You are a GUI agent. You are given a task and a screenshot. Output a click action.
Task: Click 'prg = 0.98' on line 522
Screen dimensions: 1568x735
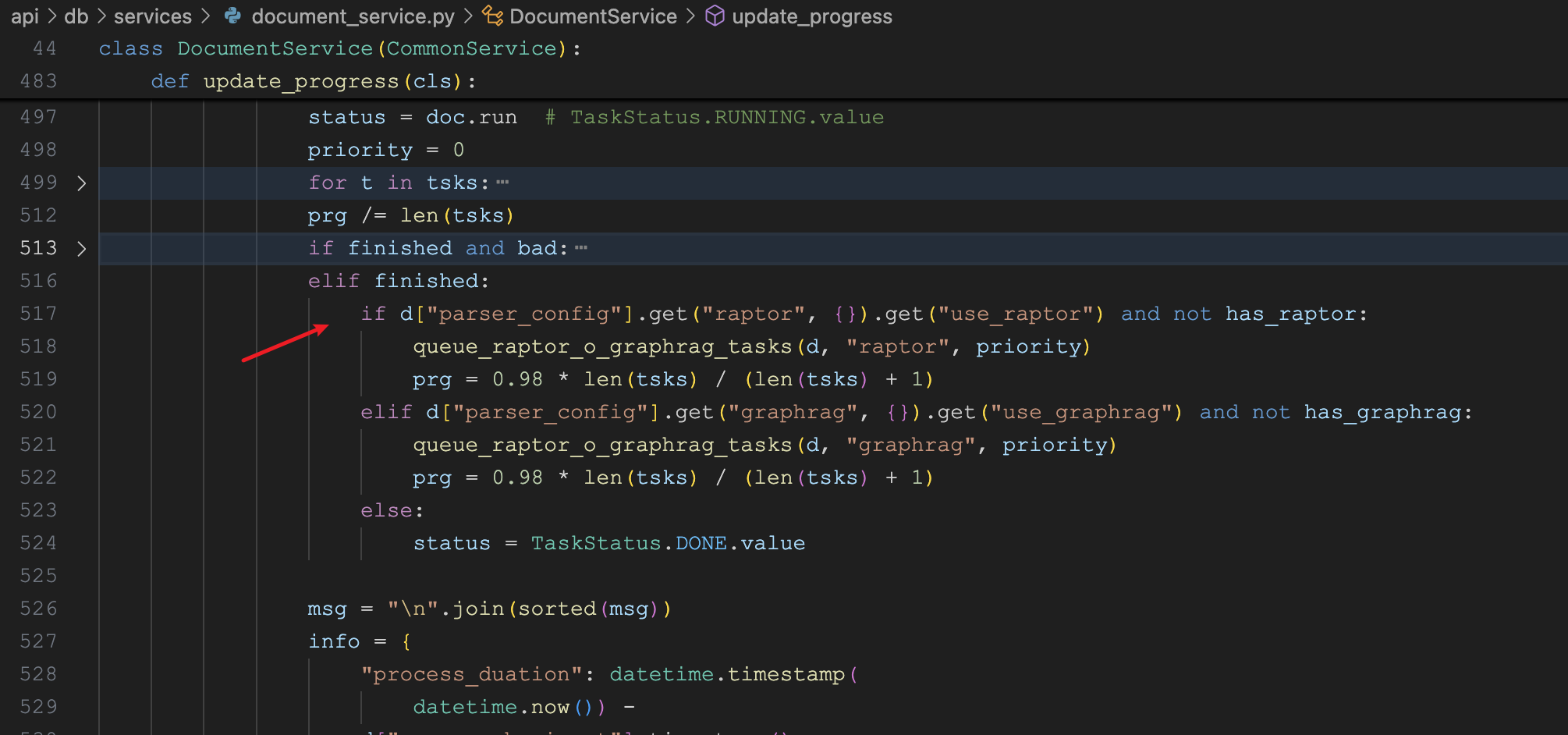tap(477, 478)
